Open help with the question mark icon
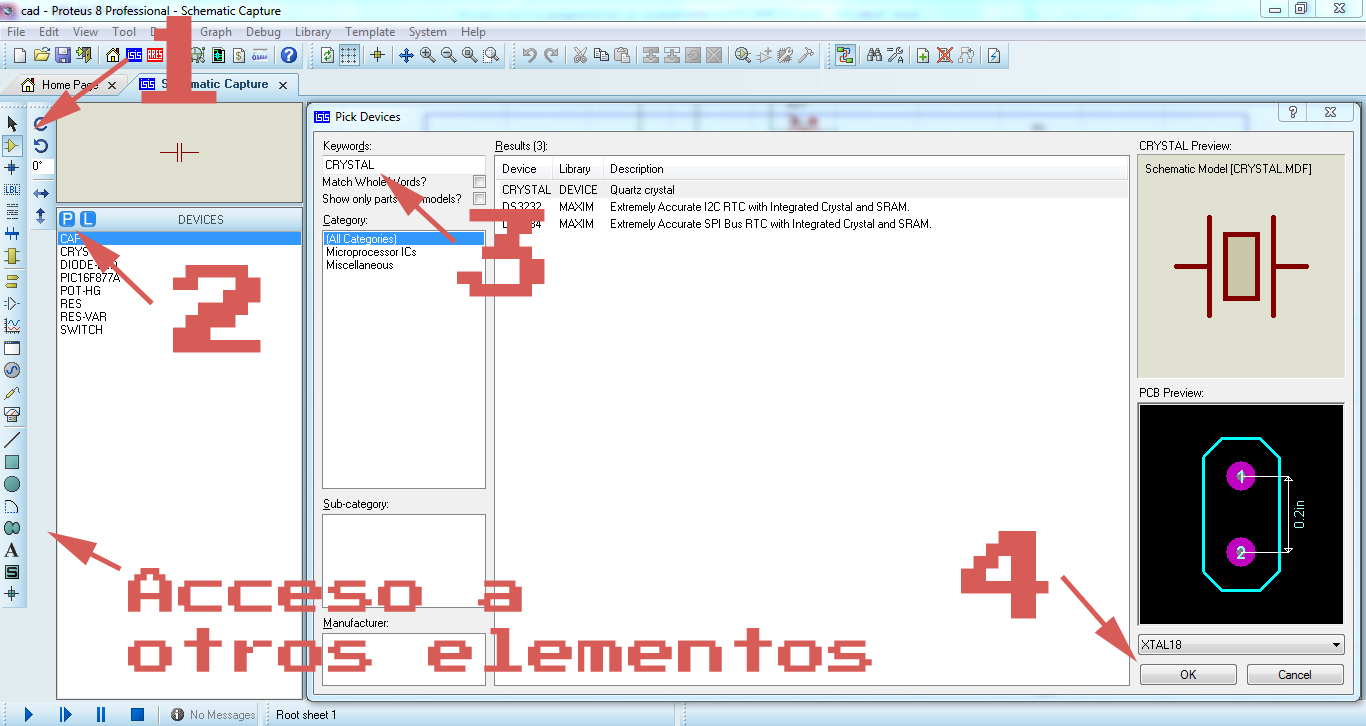The image size is (1366, 726). pyautogui.click(x=289, y=55)
